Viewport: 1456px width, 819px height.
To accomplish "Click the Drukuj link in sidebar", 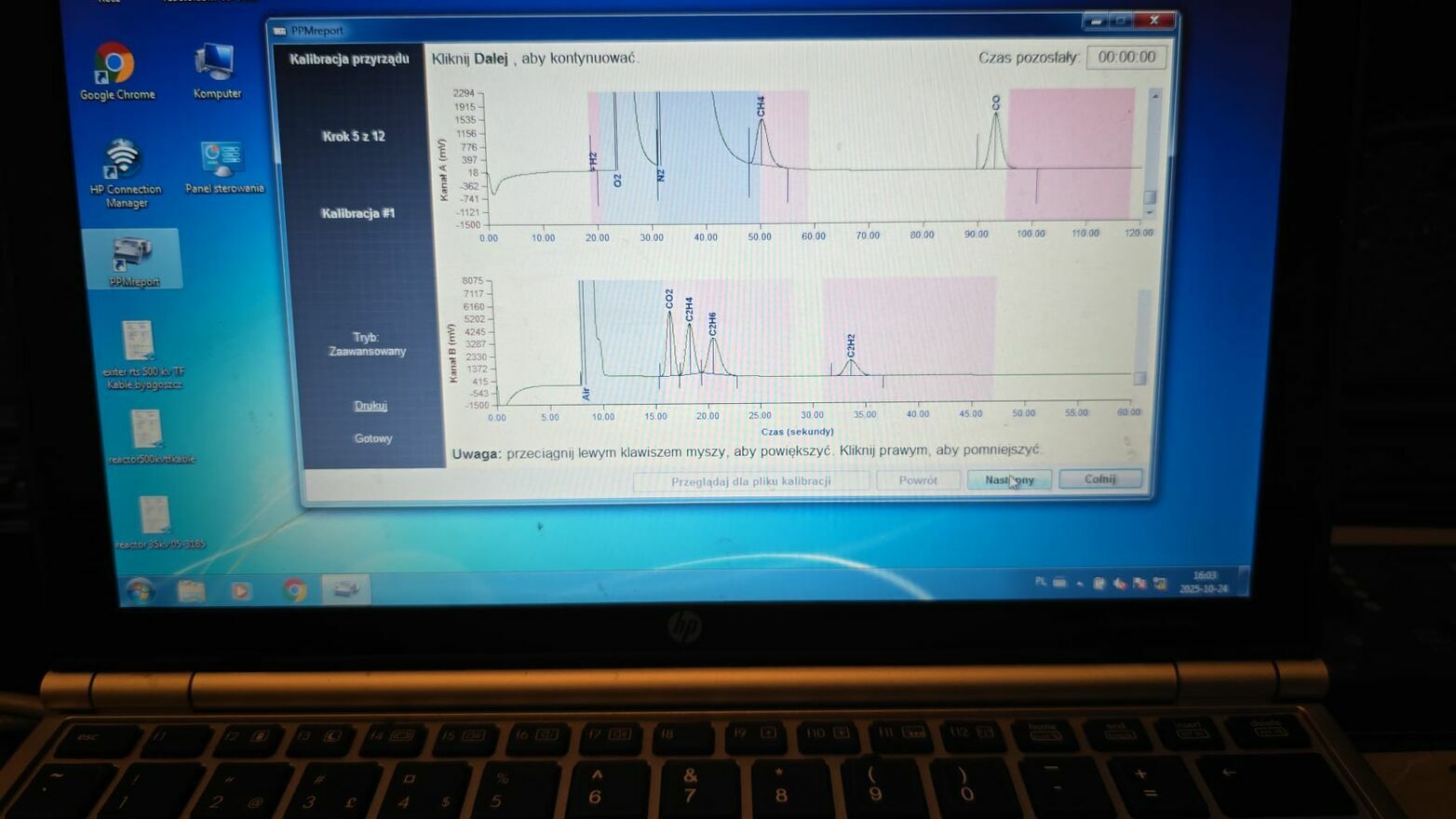I will (371, 406).
